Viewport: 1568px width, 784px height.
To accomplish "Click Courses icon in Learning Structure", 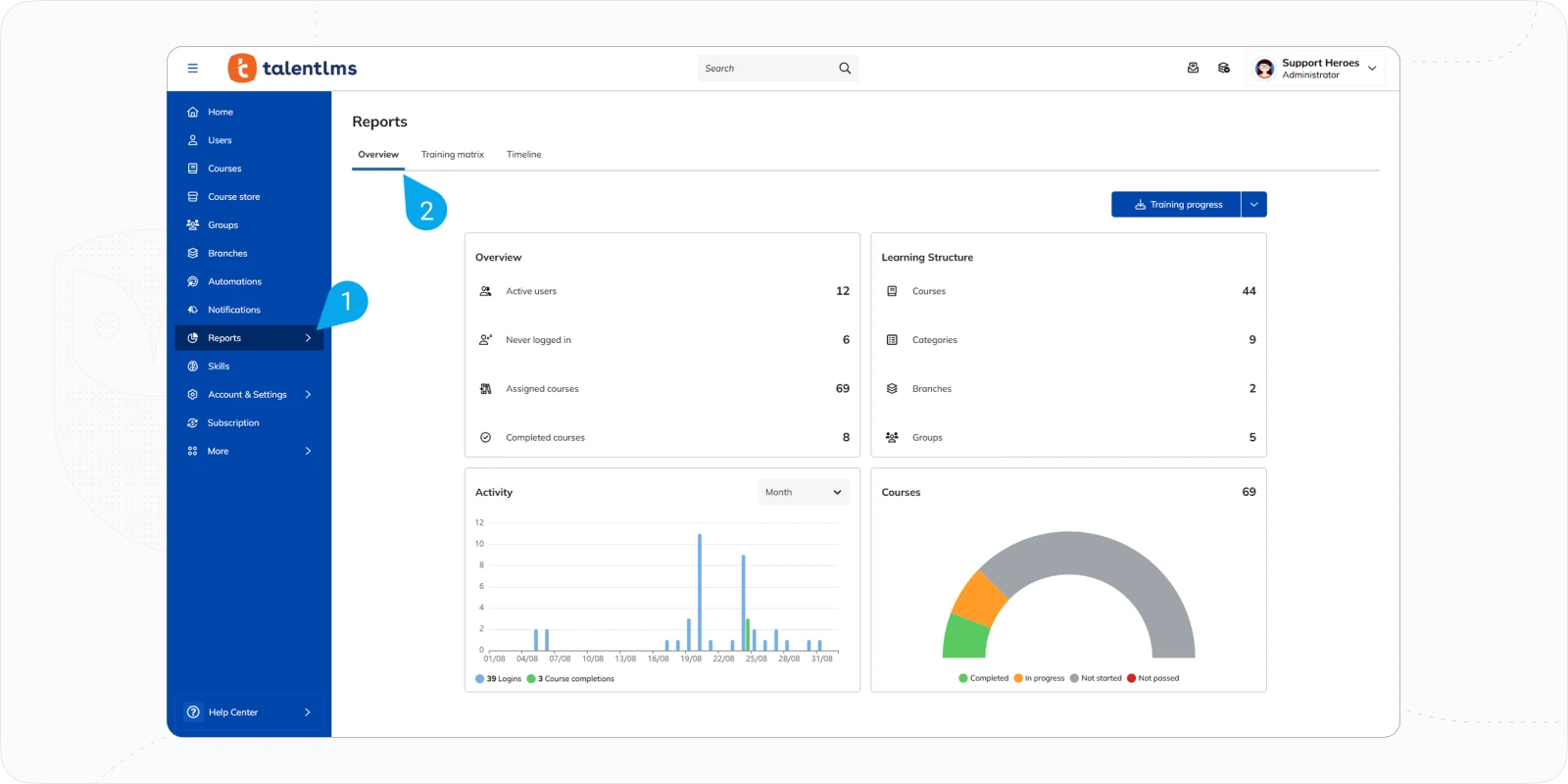I will click(x=892, y=291).
